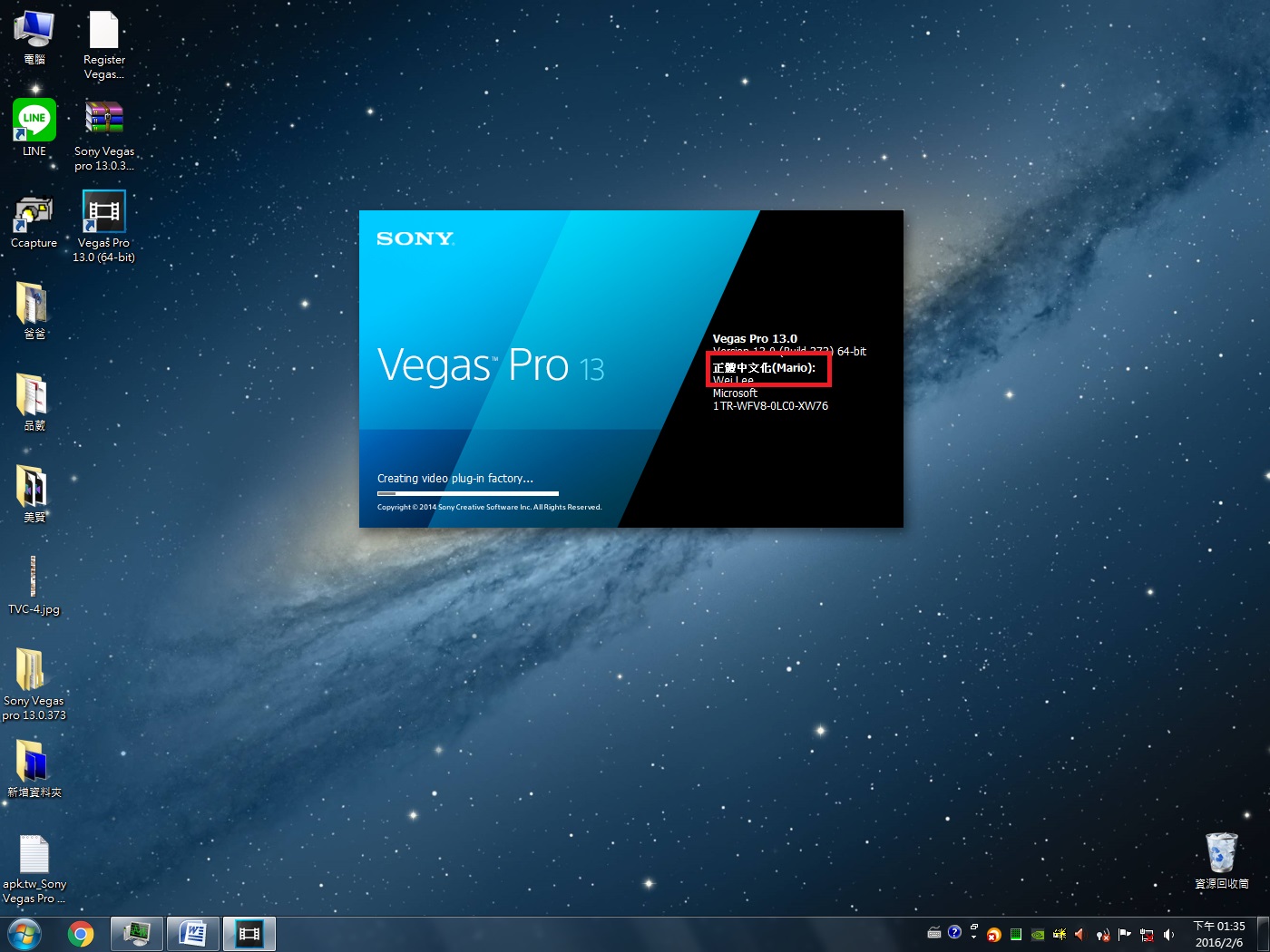Screen dimensions: 1270x952
Task: Click the Vegas Pro filmstrip taskbar button
Action: pos(249,934)
